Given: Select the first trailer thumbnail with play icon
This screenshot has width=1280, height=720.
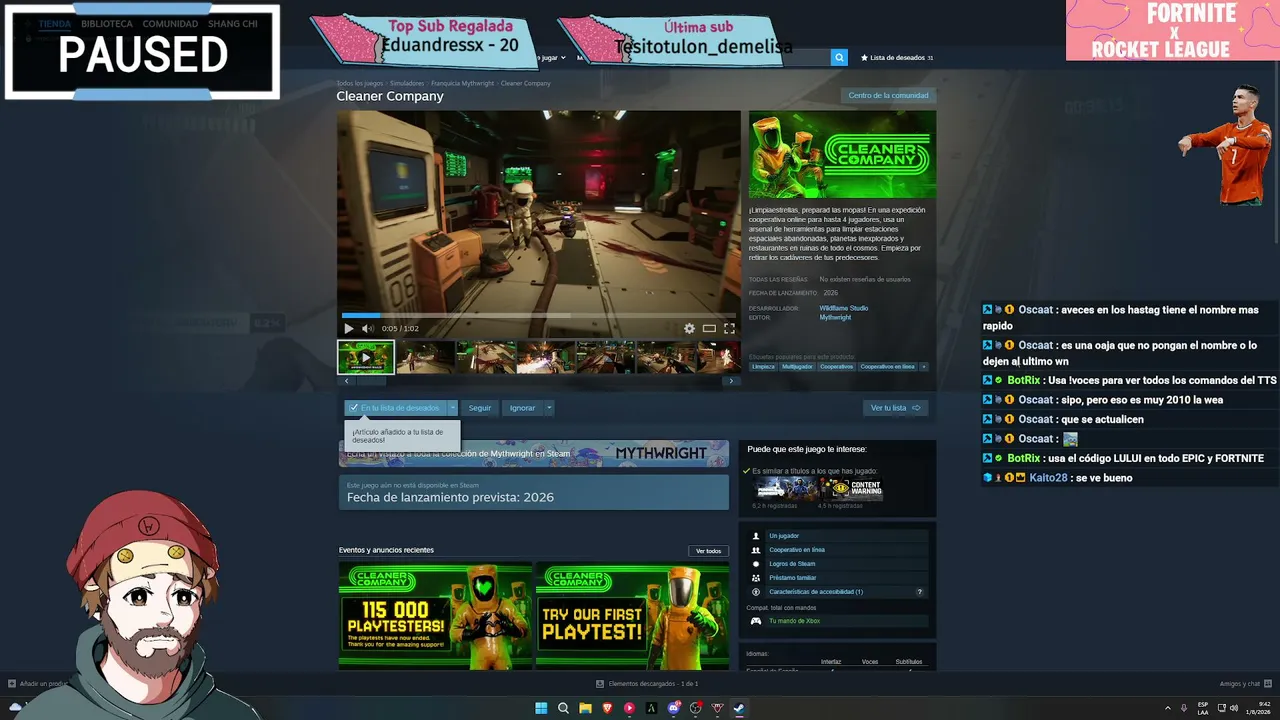Looking at the screenshot, I should pos(366,357).
